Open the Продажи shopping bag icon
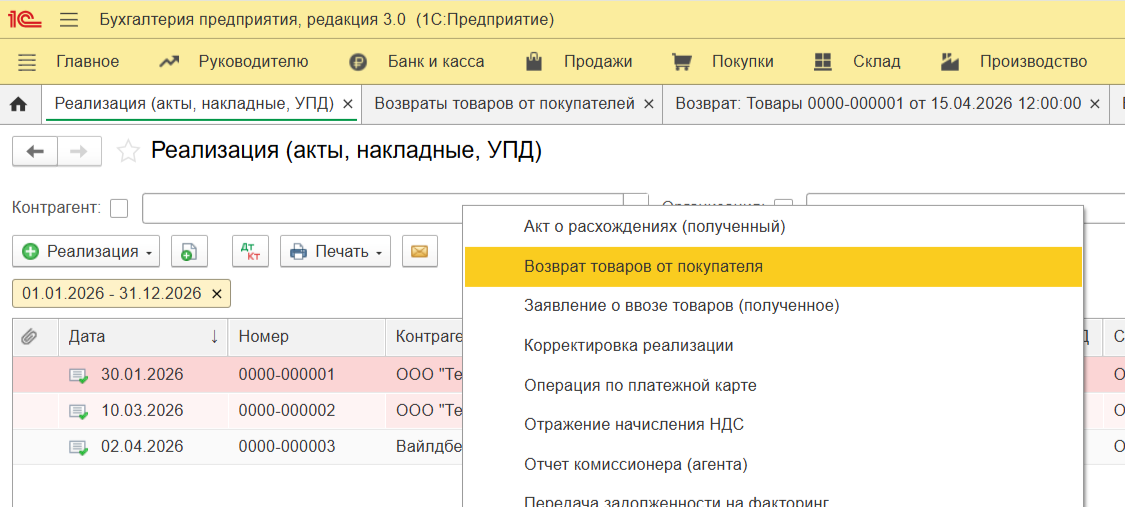 [x=533, y=61]
